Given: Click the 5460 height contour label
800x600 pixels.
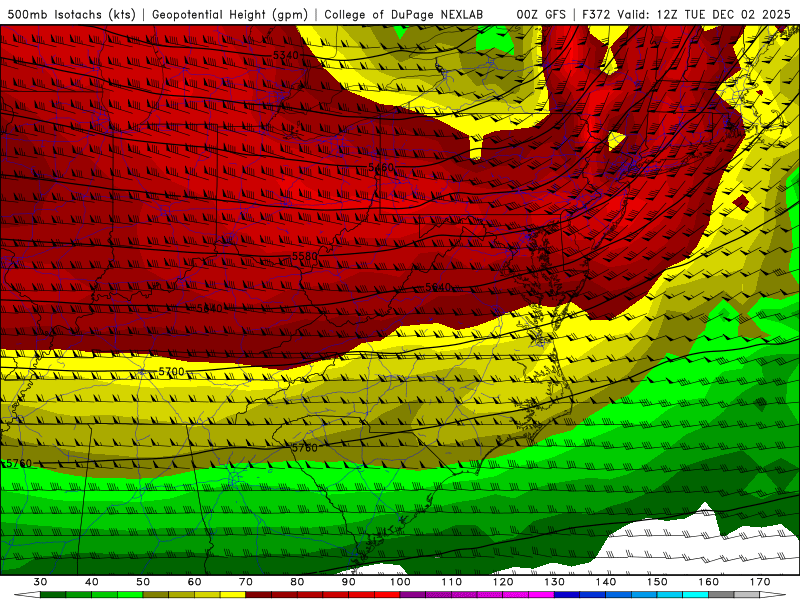Looking at the screenshot, I should coord(381,167).
